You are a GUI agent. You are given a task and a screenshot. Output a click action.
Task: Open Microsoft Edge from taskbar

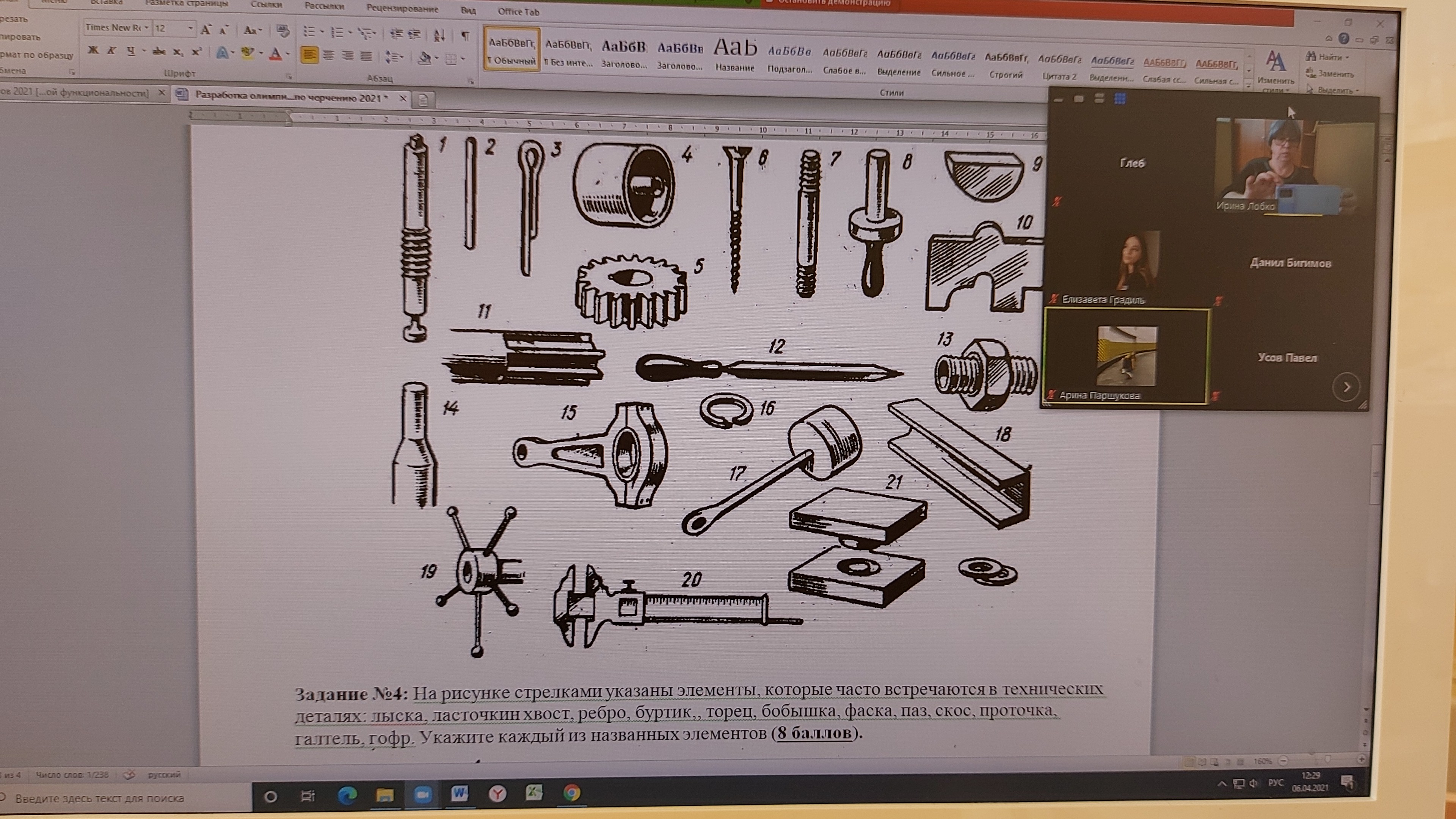(x=347, y=795)
